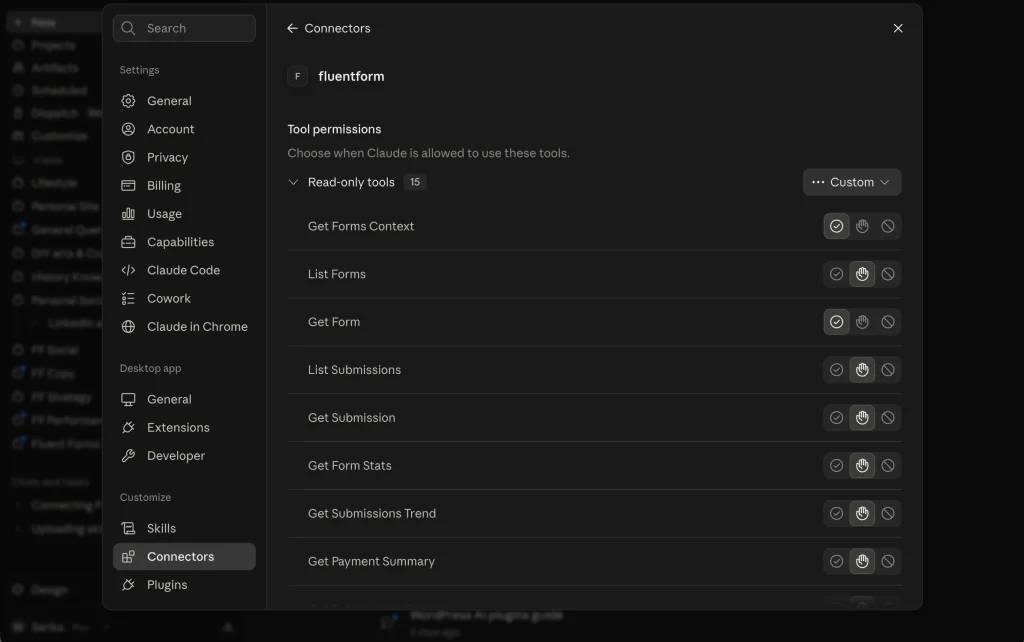Image resolution: width=1024 pixels, height=642 pixels.
Task: Require approval for Get Form Stats hand icon
Action: 862,466
